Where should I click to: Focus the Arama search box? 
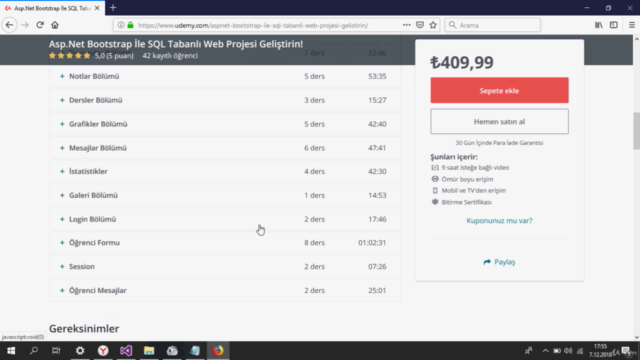pyautogui.click(x=493, y=25)
